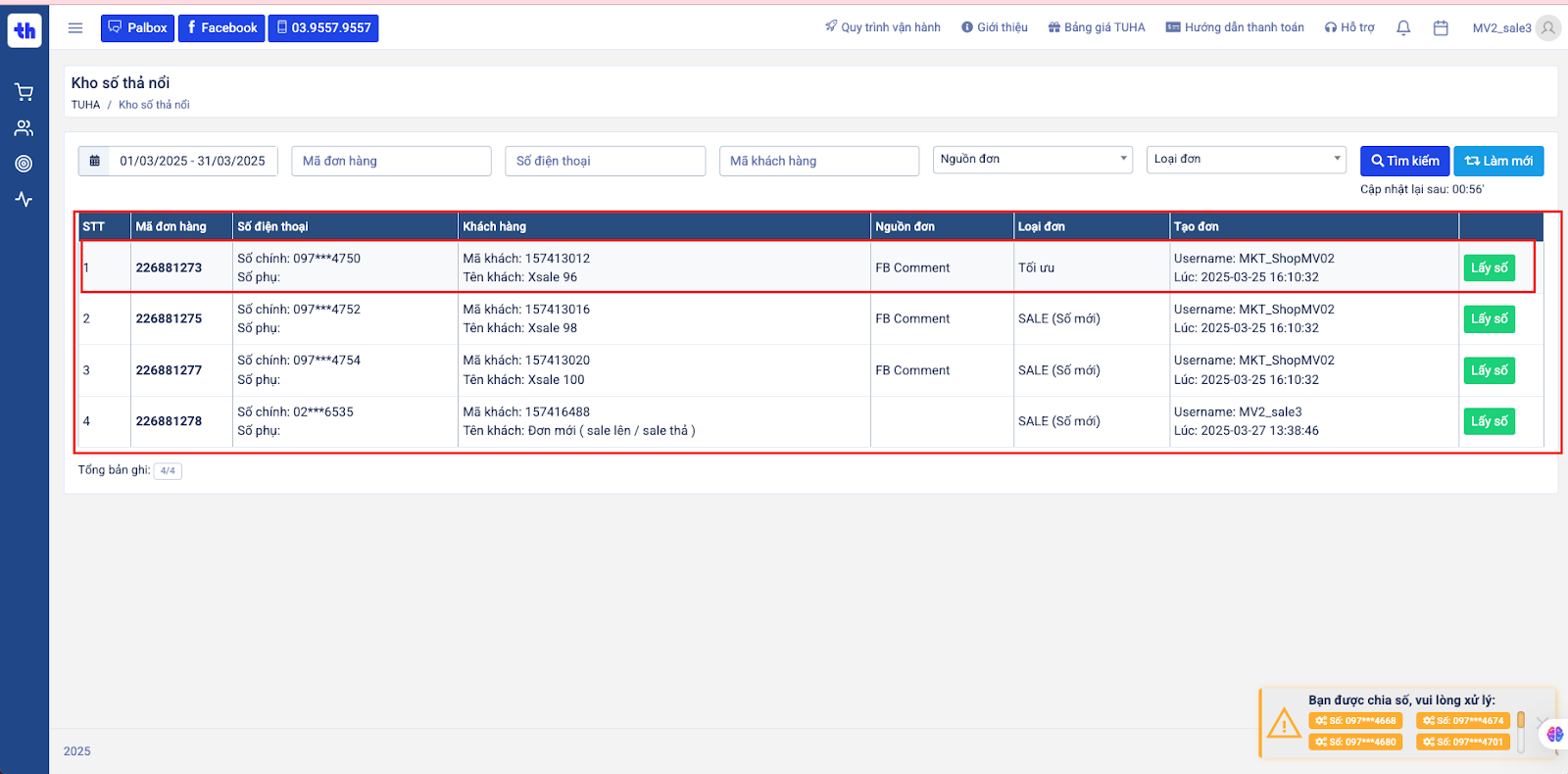
Task: Open assigned number 097***4674
Action: tap(1463, 721)
